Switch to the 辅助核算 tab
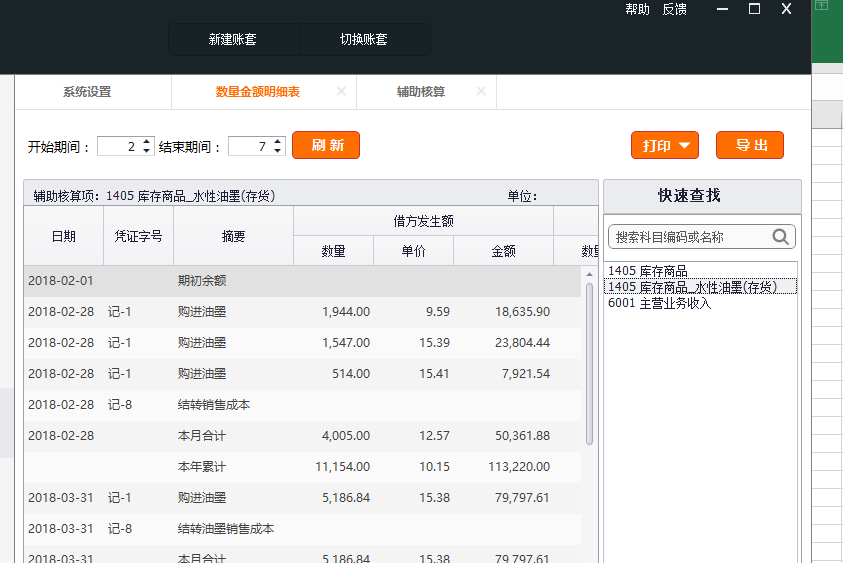The width and height of the screenshot is (843, 563). point(420,92)
